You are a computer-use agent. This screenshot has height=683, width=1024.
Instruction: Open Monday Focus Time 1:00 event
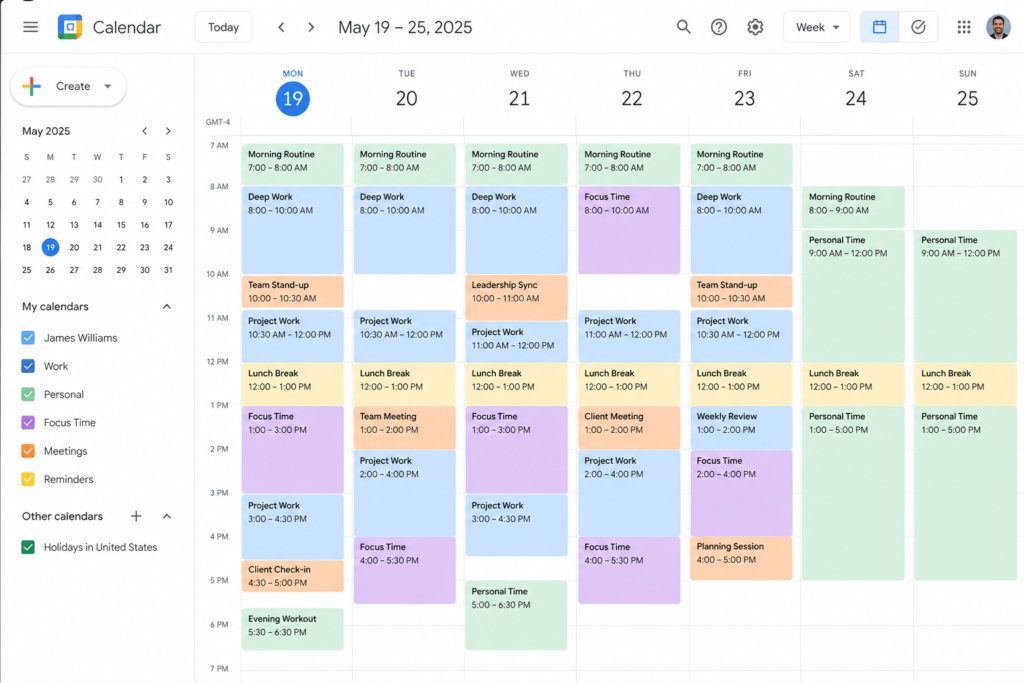click(x=293, y=449)
